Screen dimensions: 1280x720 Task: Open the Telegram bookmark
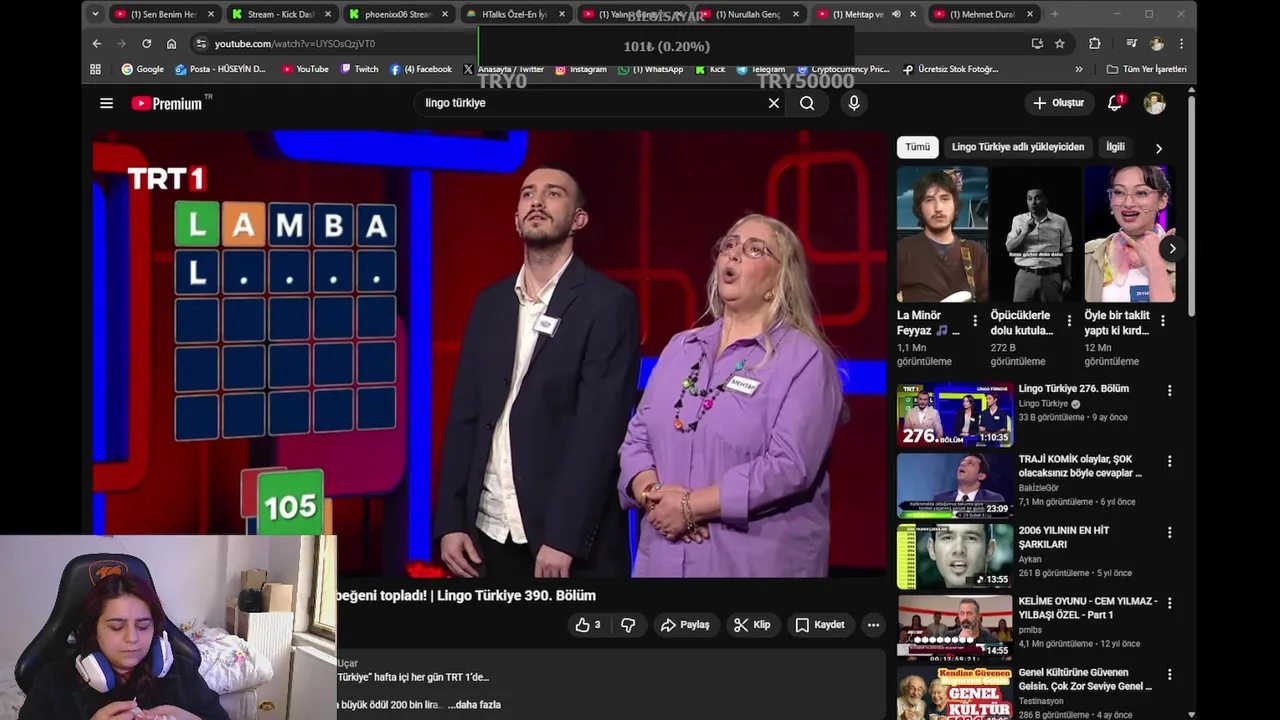760,69
